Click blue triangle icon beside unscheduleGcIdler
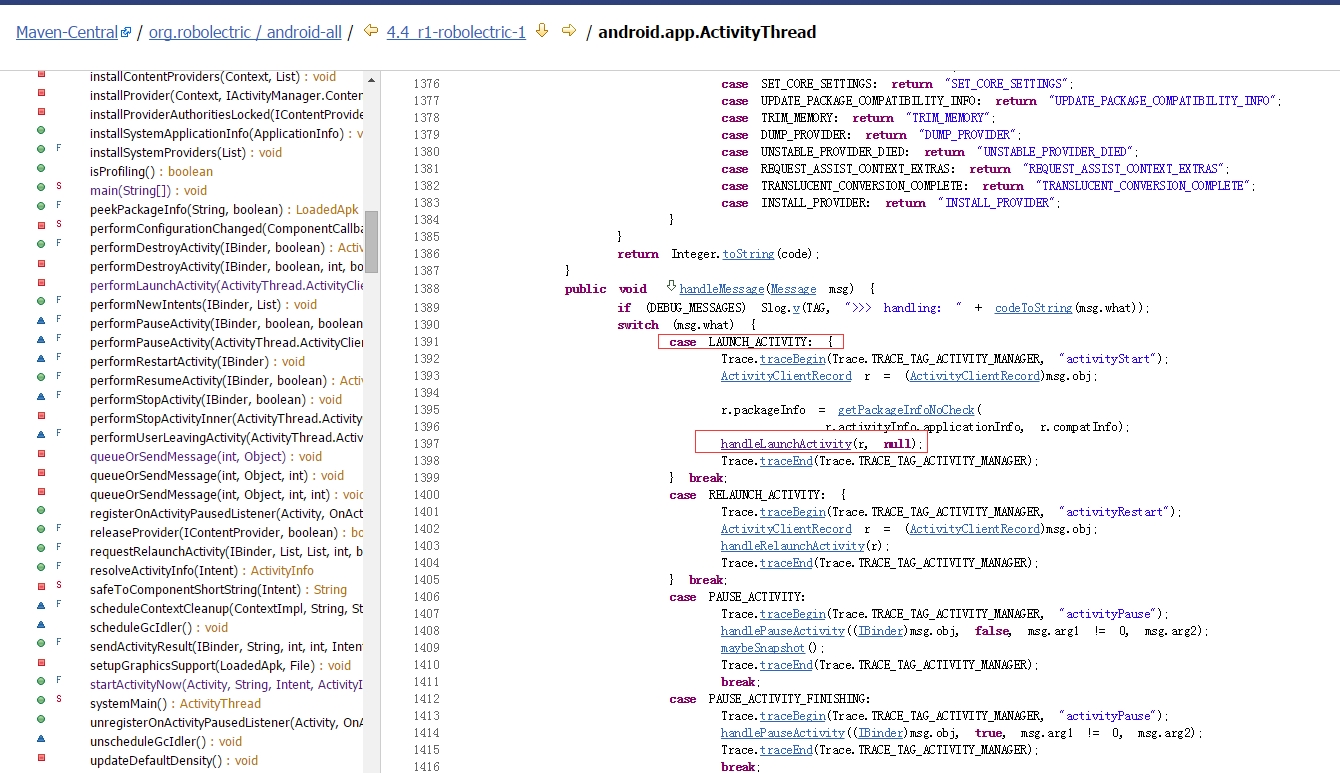The width and height of the screenshot is (1340, 773). tap(41, 738)
